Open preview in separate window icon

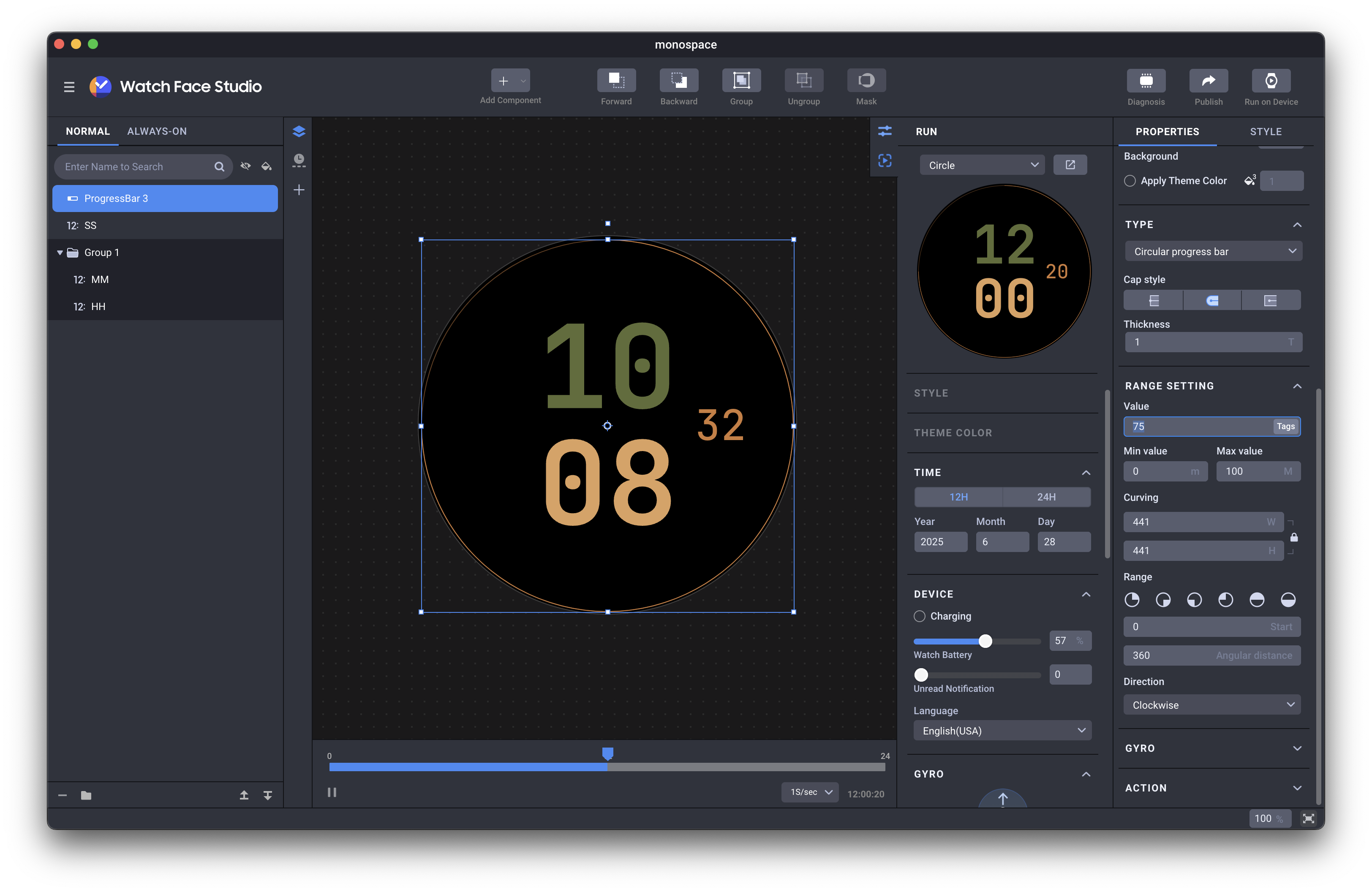[1070, 165]
